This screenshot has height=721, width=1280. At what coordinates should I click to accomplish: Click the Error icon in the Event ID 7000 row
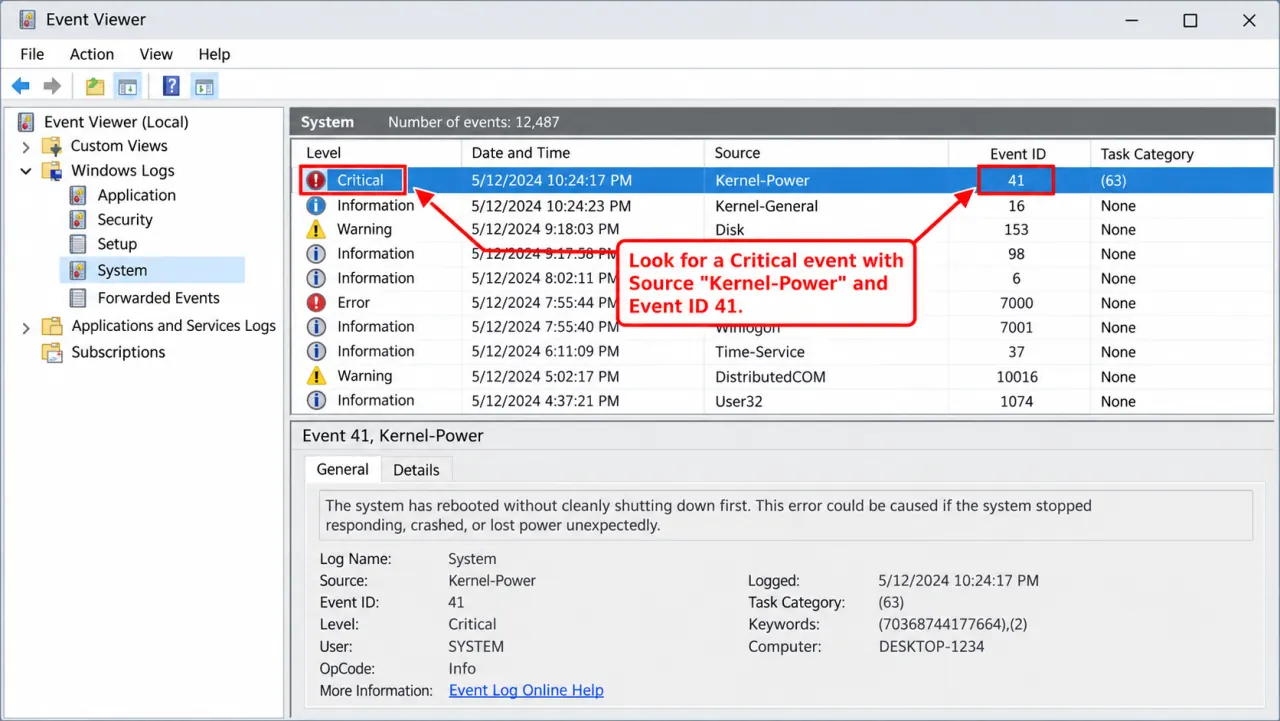tap(316, 303)
